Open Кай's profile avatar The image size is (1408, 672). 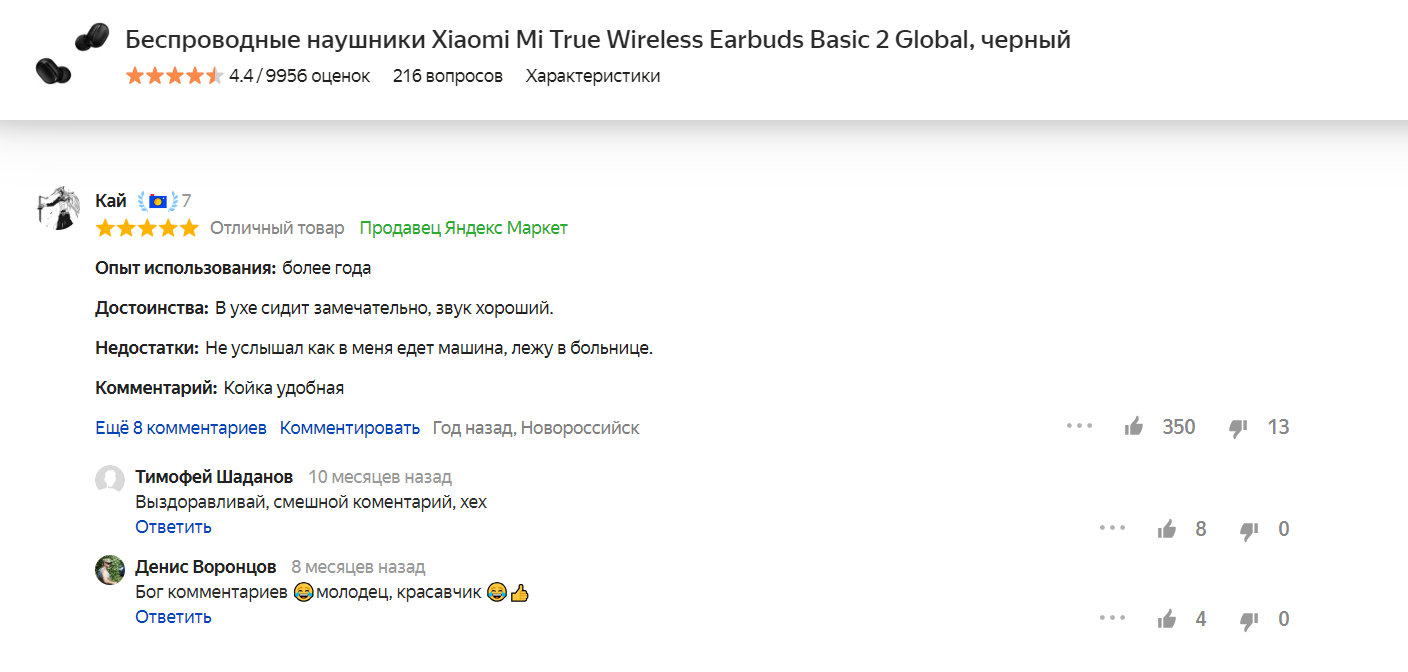point(58,207)
